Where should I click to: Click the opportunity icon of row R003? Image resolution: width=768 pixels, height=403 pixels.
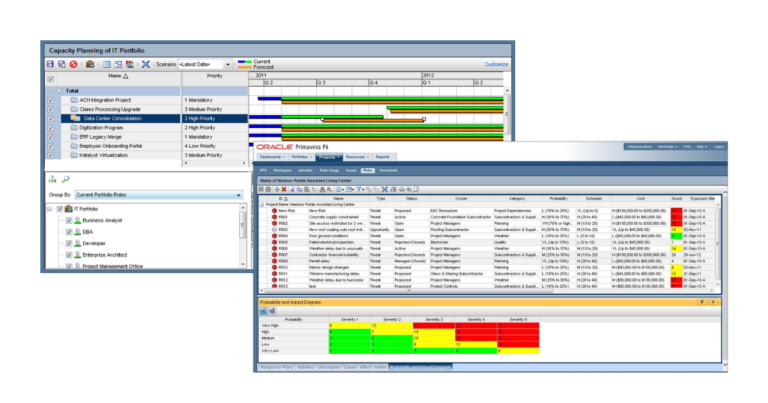(x=274, y=230)
